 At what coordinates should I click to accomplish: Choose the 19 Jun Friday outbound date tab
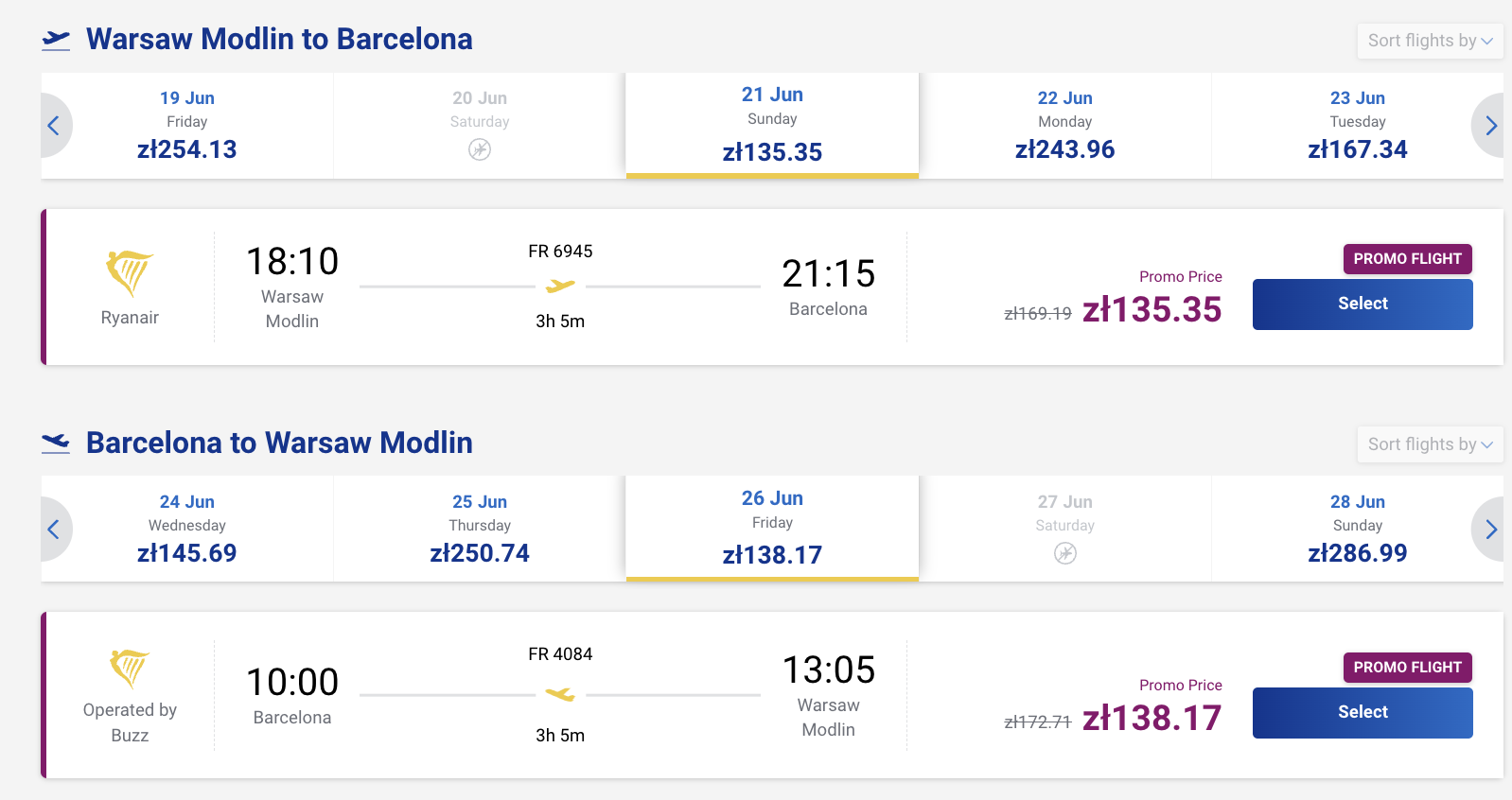[187, 125]
